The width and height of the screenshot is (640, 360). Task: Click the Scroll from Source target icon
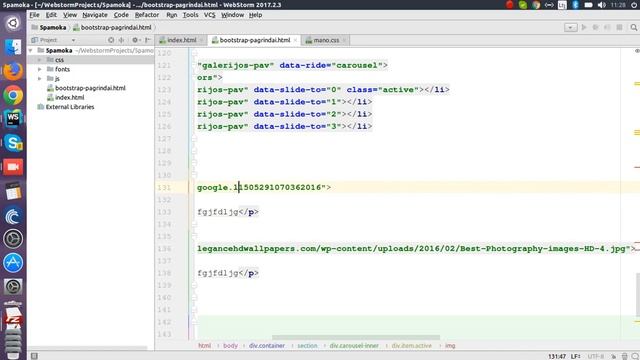point(111,40)
